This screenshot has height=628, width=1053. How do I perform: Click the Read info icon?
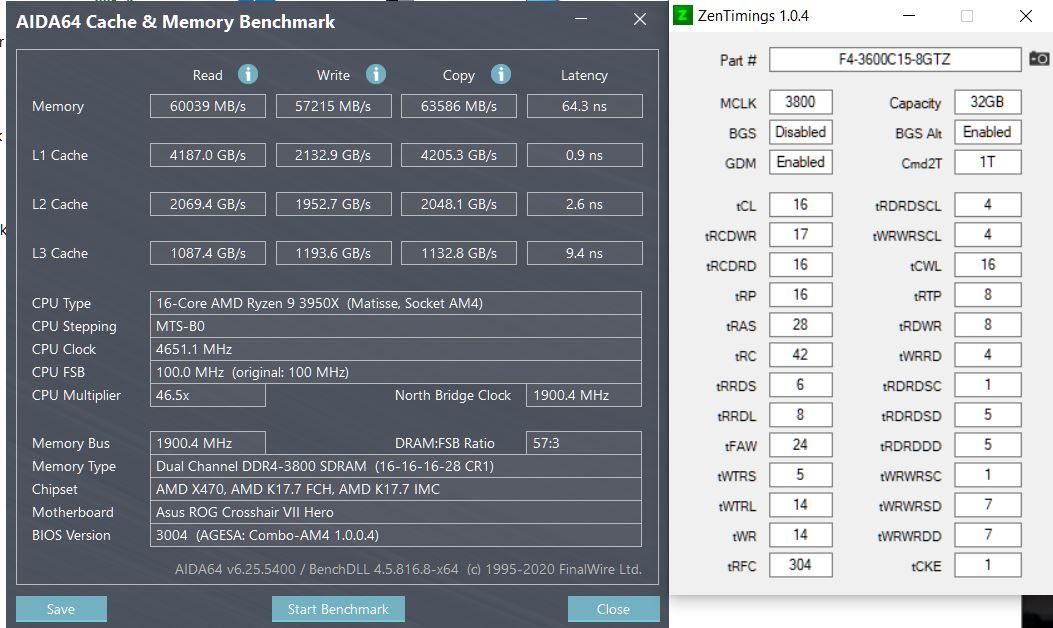[x=248, y=74]
